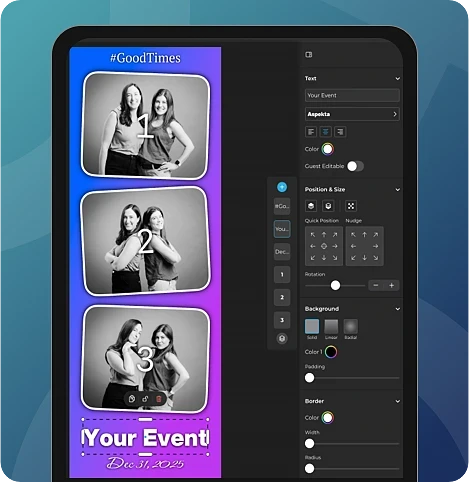Delete selected element with red trash icon
Viewport: 469px width, 482px height.
point(159,399)
